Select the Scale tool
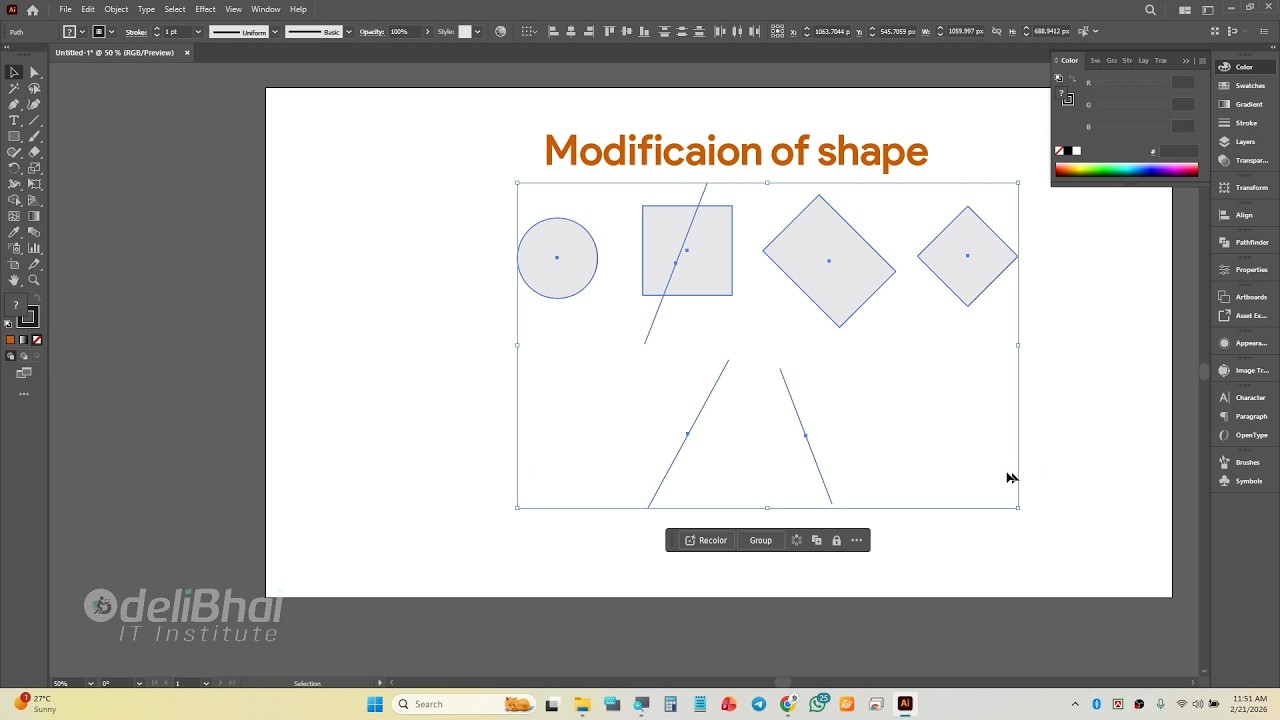Screen dimensions: 1280x720 [x=34, y=168]
